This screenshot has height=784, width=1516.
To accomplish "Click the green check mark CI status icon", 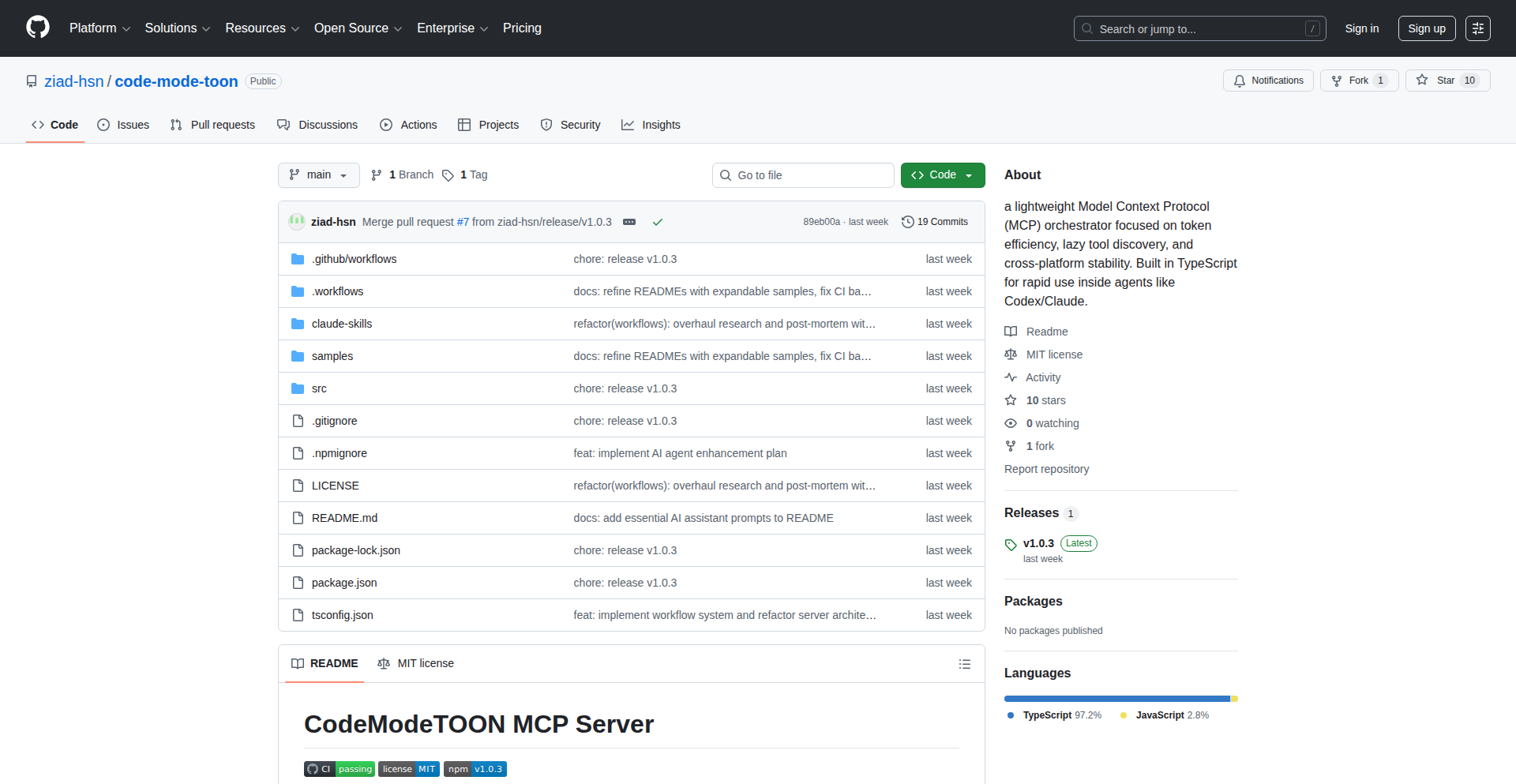I will point(658,222).
